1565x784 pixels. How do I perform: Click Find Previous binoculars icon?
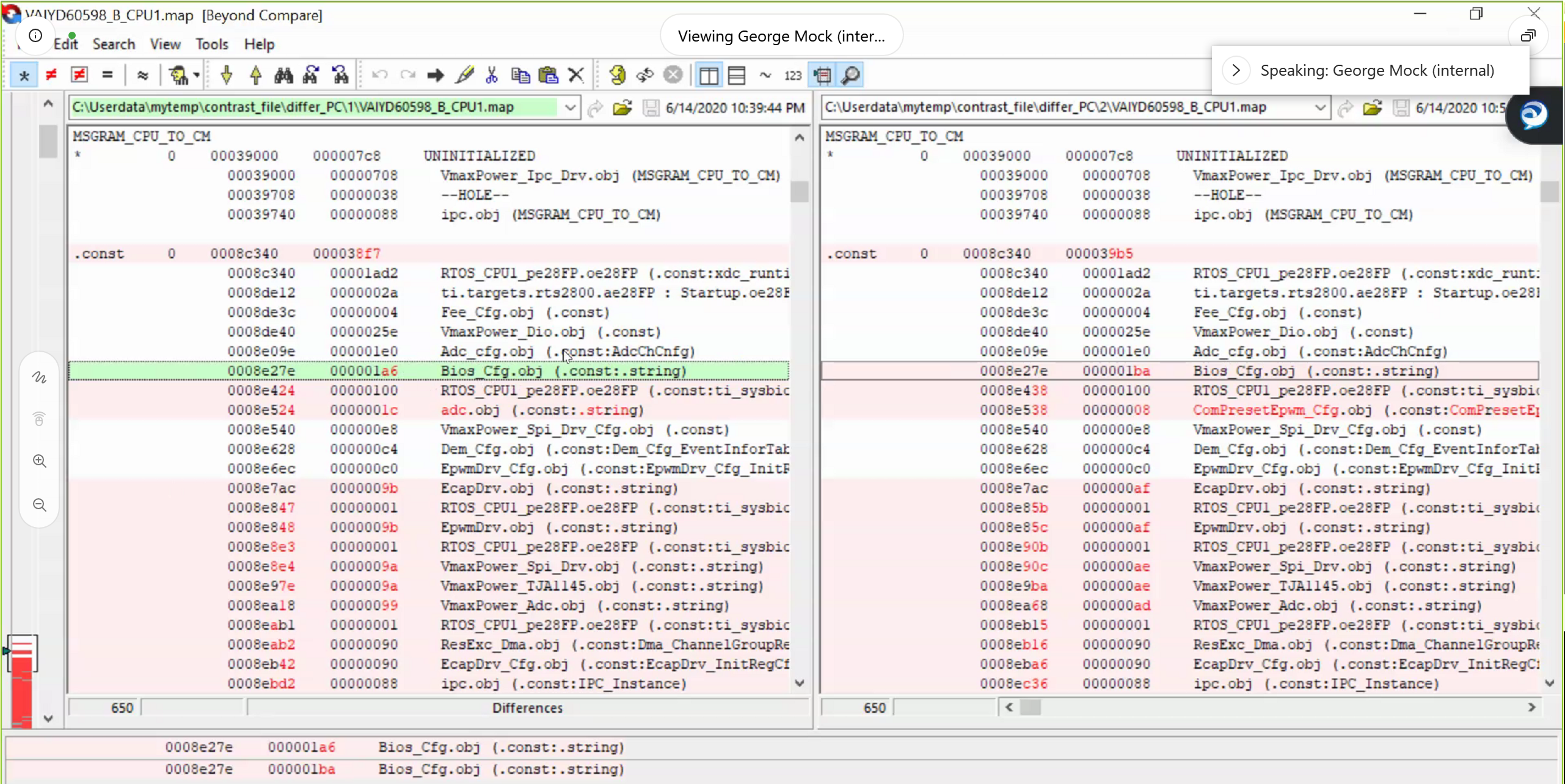[x=340, y=75]
